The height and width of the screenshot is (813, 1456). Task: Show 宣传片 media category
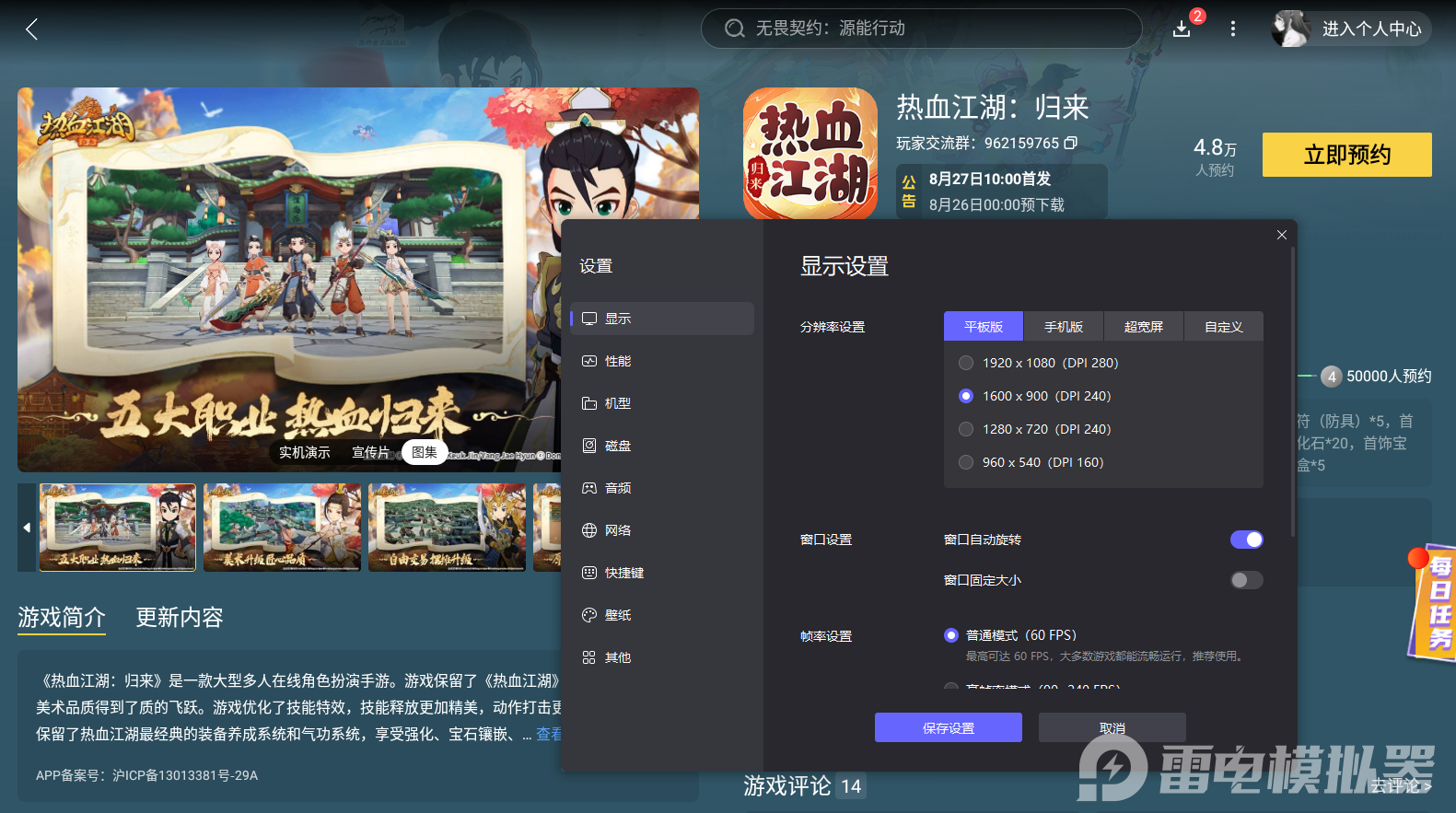[x=370, y=452]
